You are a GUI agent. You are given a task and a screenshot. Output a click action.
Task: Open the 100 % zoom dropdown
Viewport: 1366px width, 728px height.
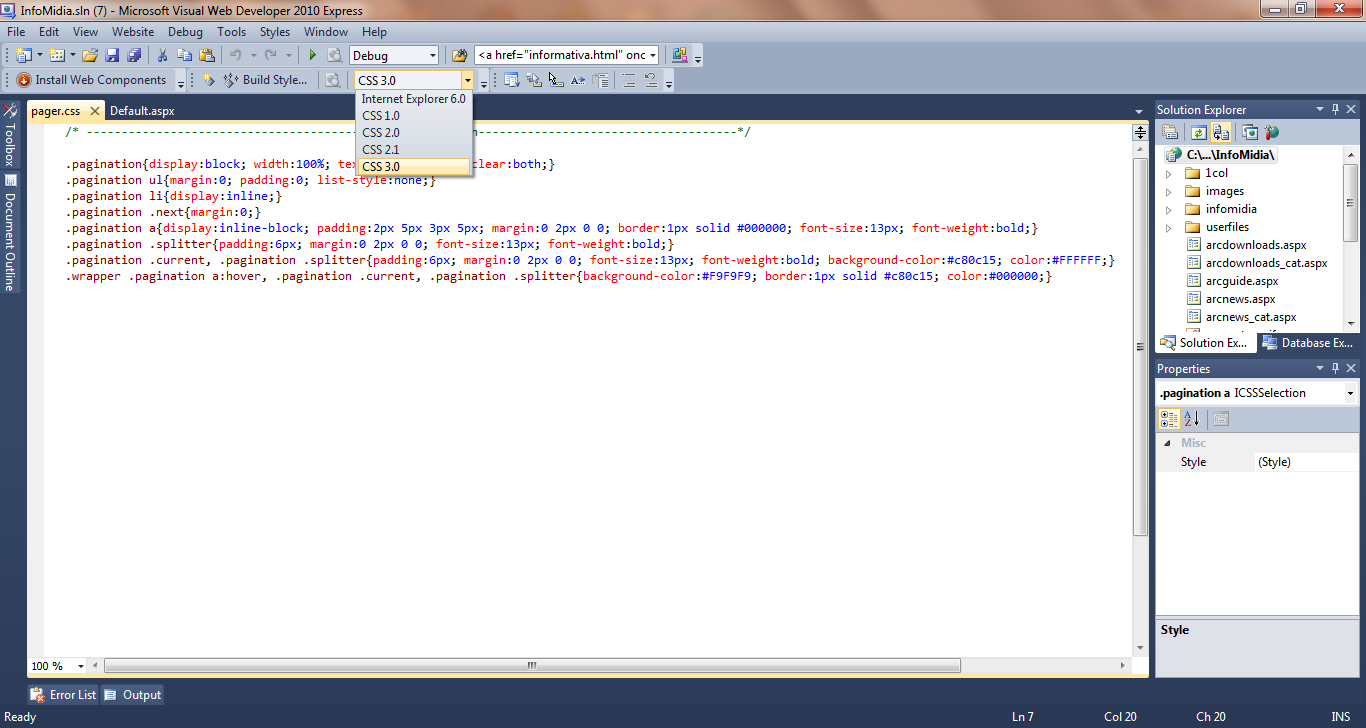(x=81, y=666)
